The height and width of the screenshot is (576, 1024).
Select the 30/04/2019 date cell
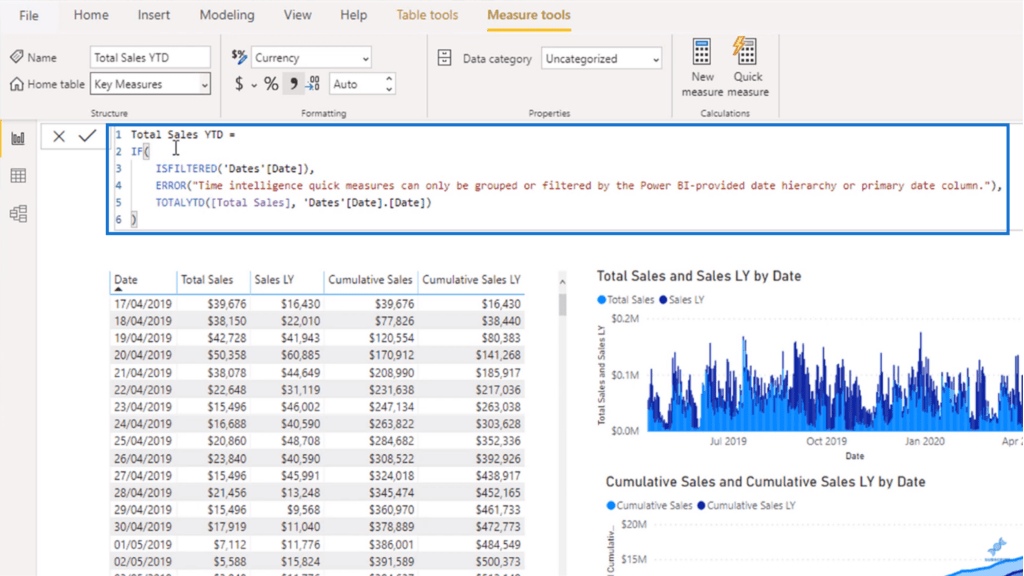(x=143, y=527)
